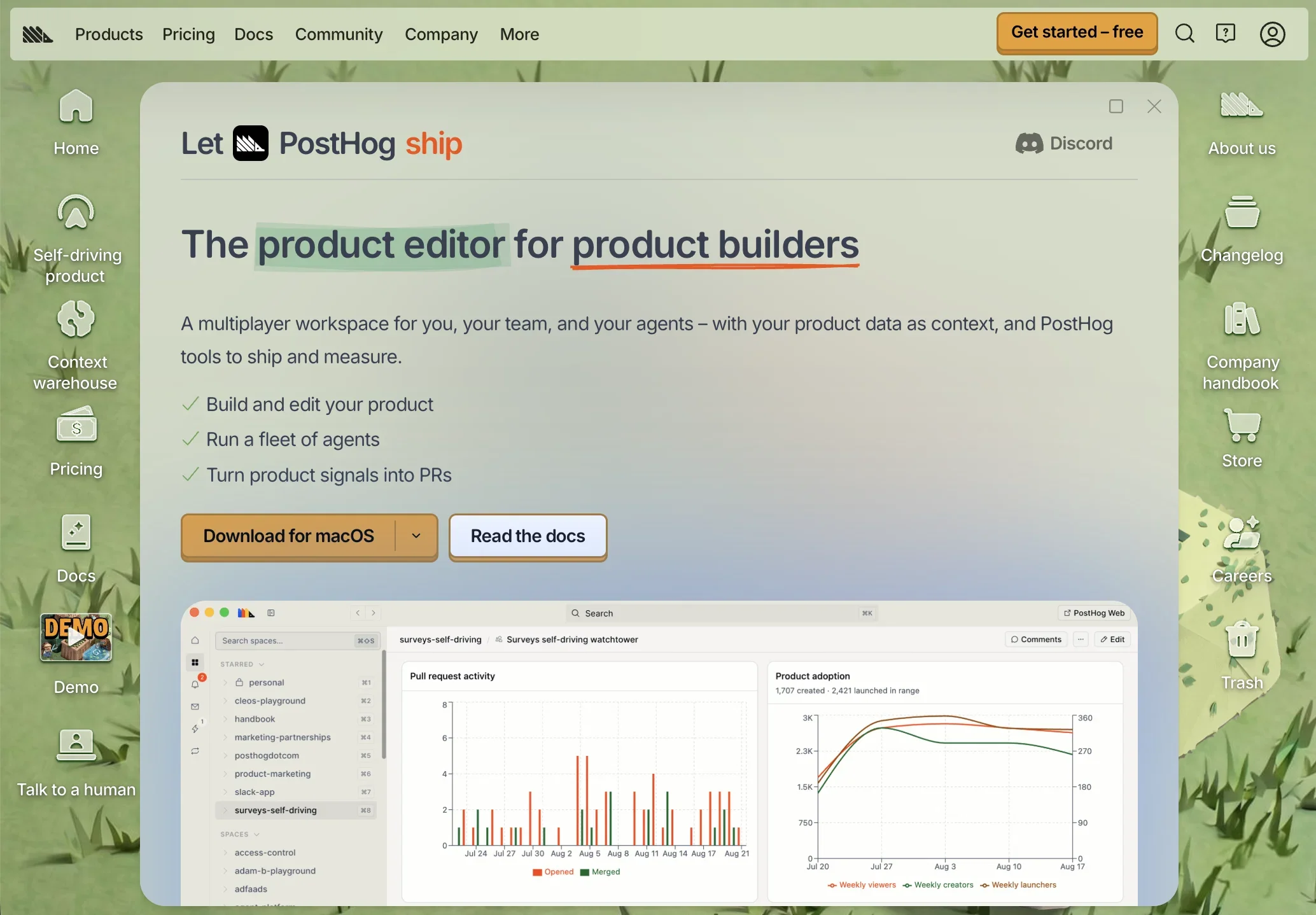1316x915 pixels.
Task: Expand the handbook space chevron
Action: tap(225, 719)
